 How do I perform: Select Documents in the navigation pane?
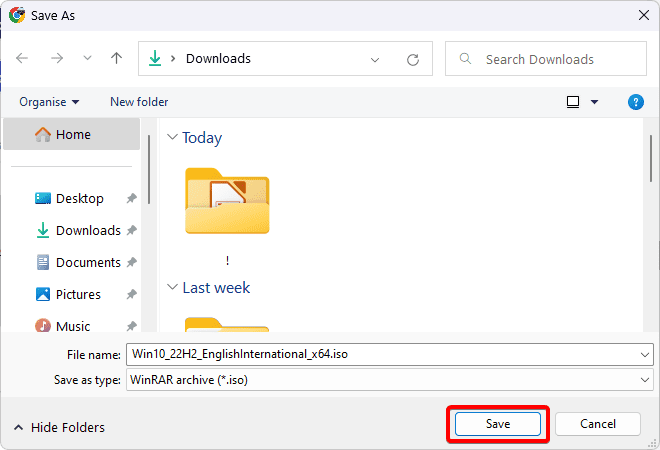78,262
